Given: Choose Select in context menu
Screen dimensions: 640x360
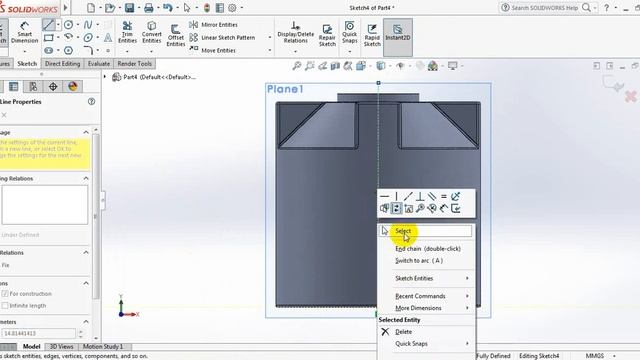Looking at the screenshot, I should pos(426,231).
